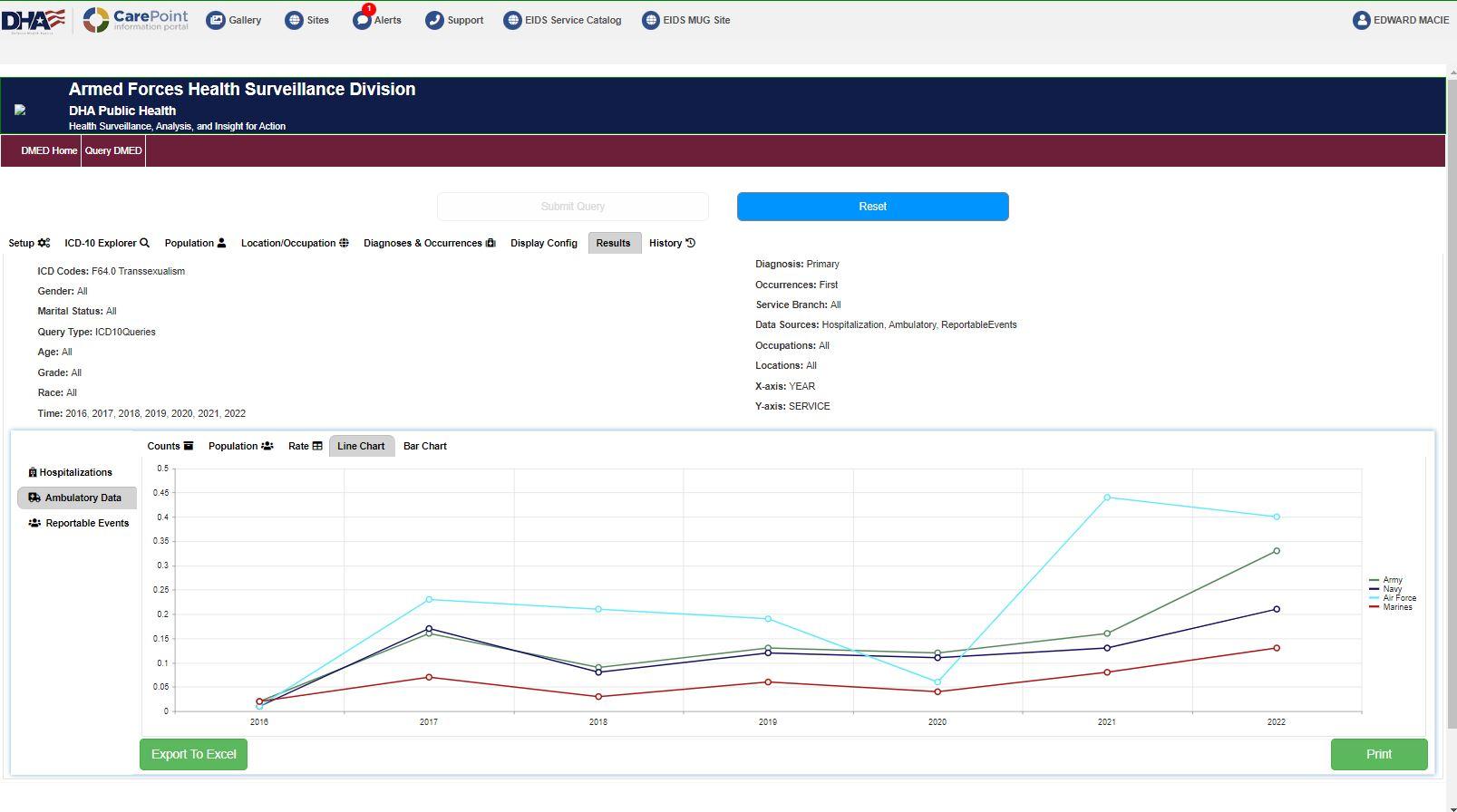Open the EIDS Service Catalog globe icon
The image size is (1457, 812).
tap(512, 20)
